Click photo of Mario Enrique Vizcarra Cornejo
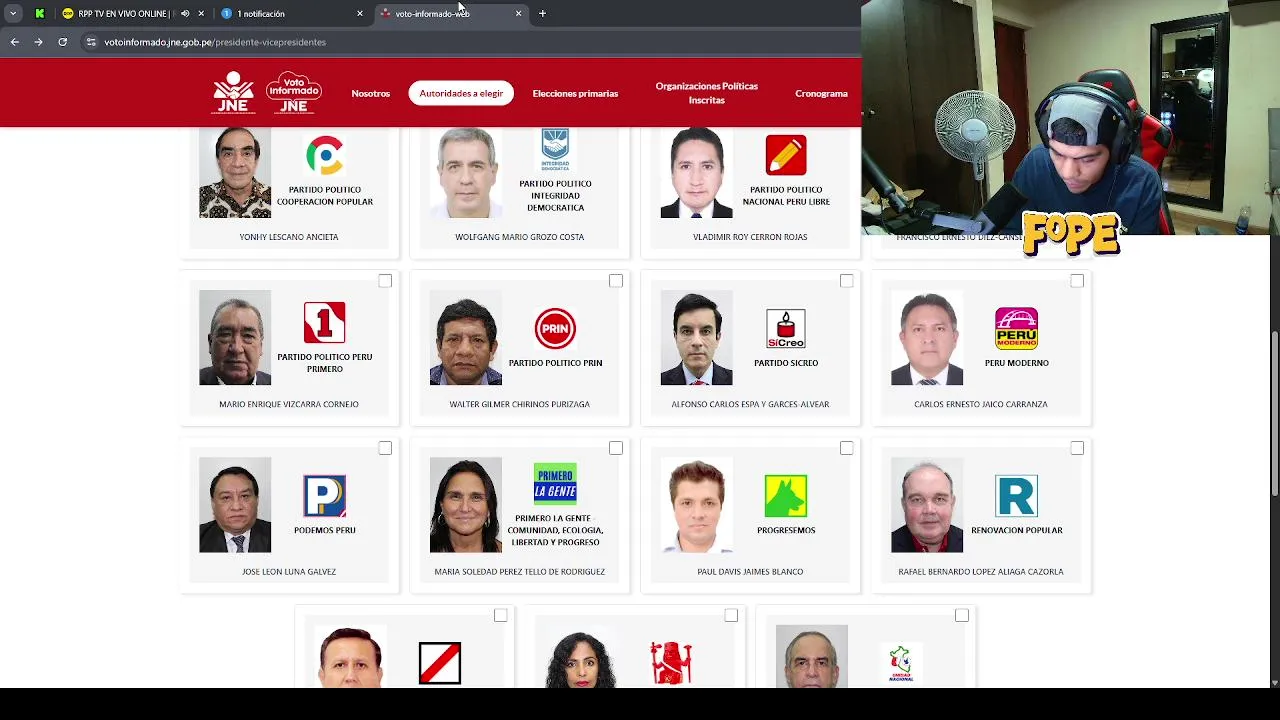Image resolution: width=1280 pixels, height=720 pixels. click(235, 337)
